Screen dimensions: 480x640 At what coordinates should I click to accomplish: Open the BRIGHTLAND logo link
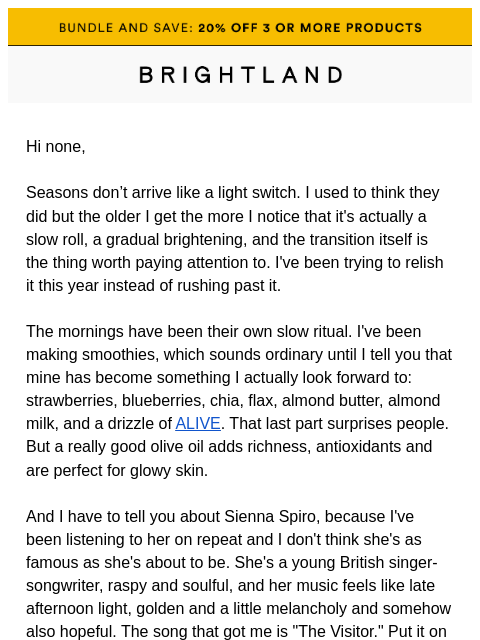241,75
